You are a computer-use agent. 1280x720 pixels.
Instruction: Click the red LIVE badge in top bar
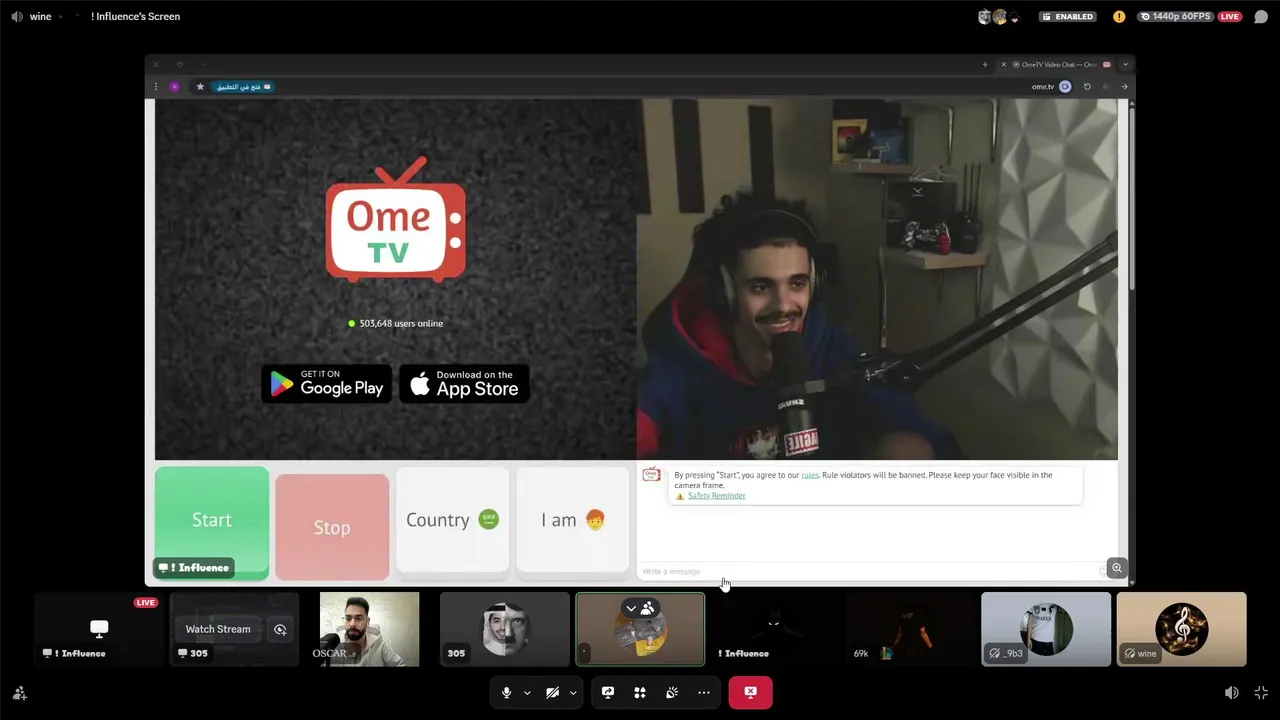coord(1229,16)
